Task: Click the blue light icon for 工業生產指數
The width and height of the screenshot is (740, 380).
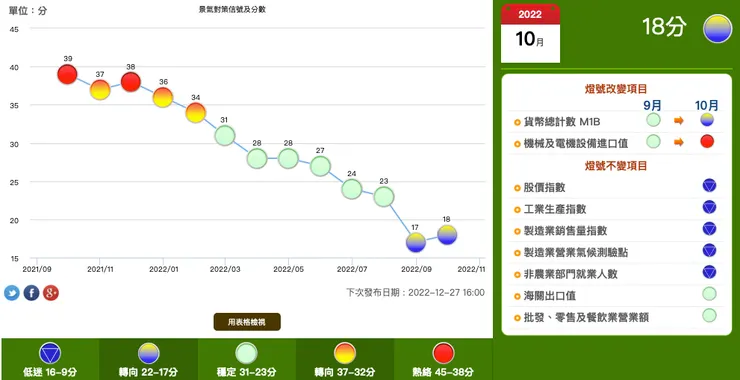Action: click(x=709, y=207)
